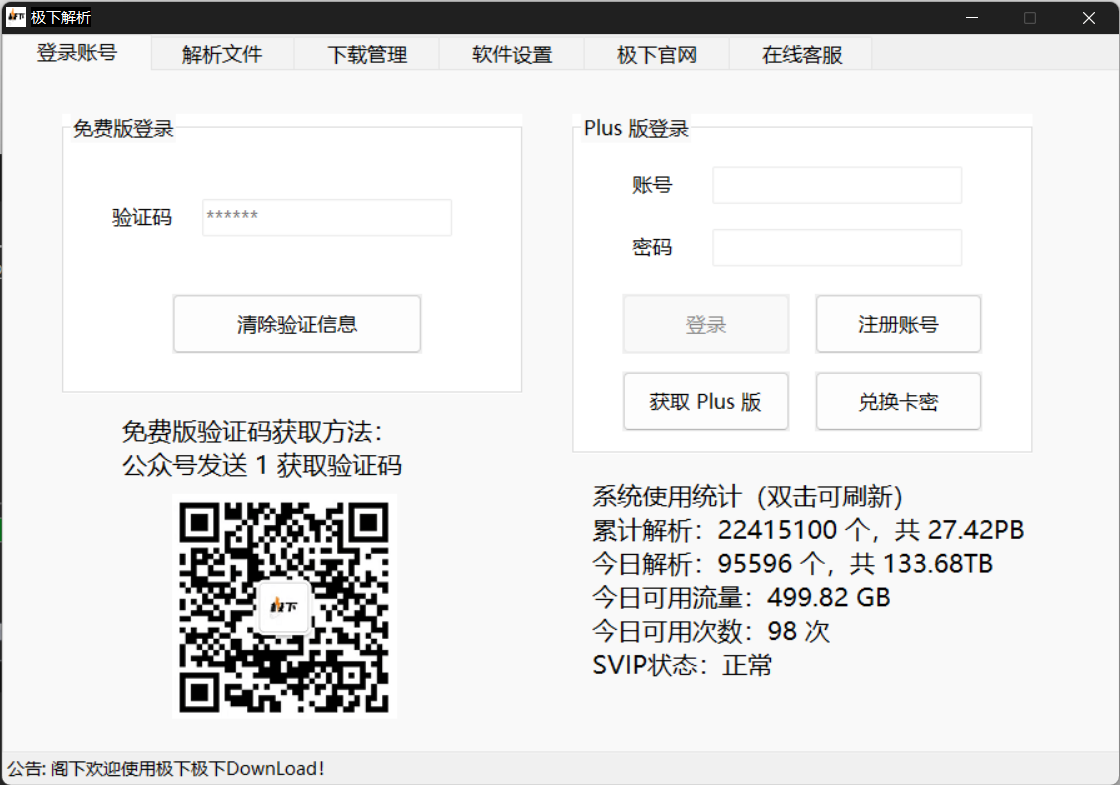Click the 公告 status bar message
Image resolution: width=1120 pixels, height=785 pixels.
point(166,769)
